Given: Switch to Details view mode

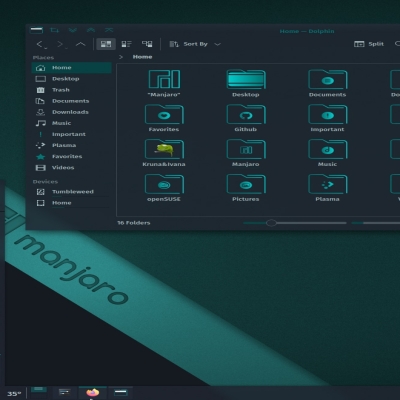Looking at the screenshot, I should tap(147, 44).
